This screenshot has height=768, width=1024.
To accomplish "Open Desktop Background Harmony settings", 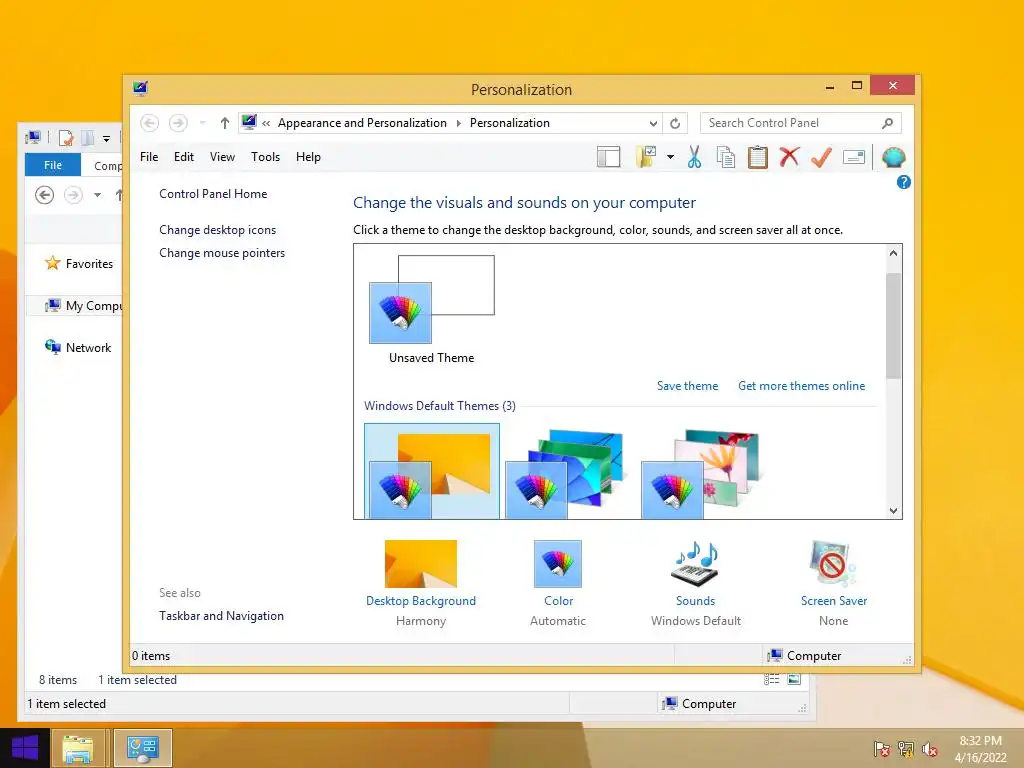I will [421, 583].
